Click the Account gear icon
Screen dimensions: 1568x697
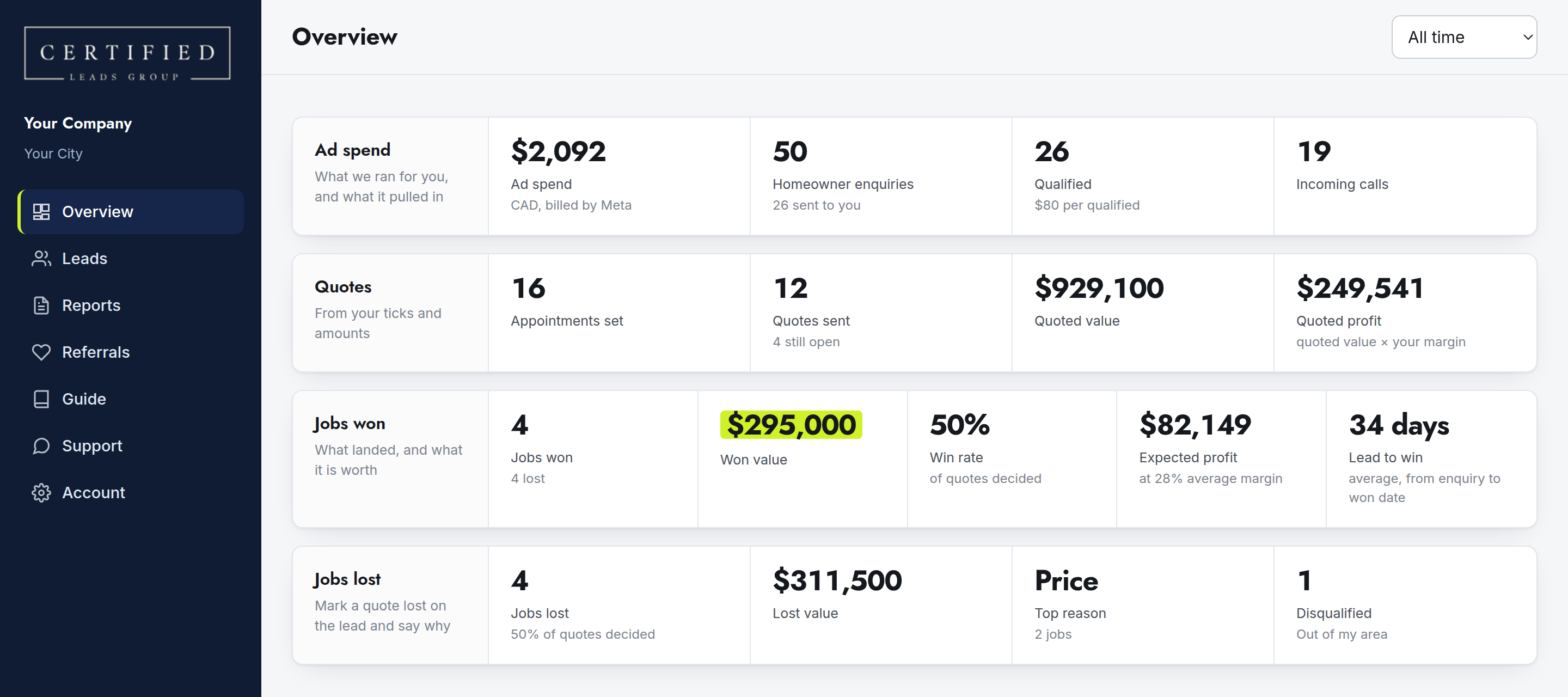(x=41, y=493)
